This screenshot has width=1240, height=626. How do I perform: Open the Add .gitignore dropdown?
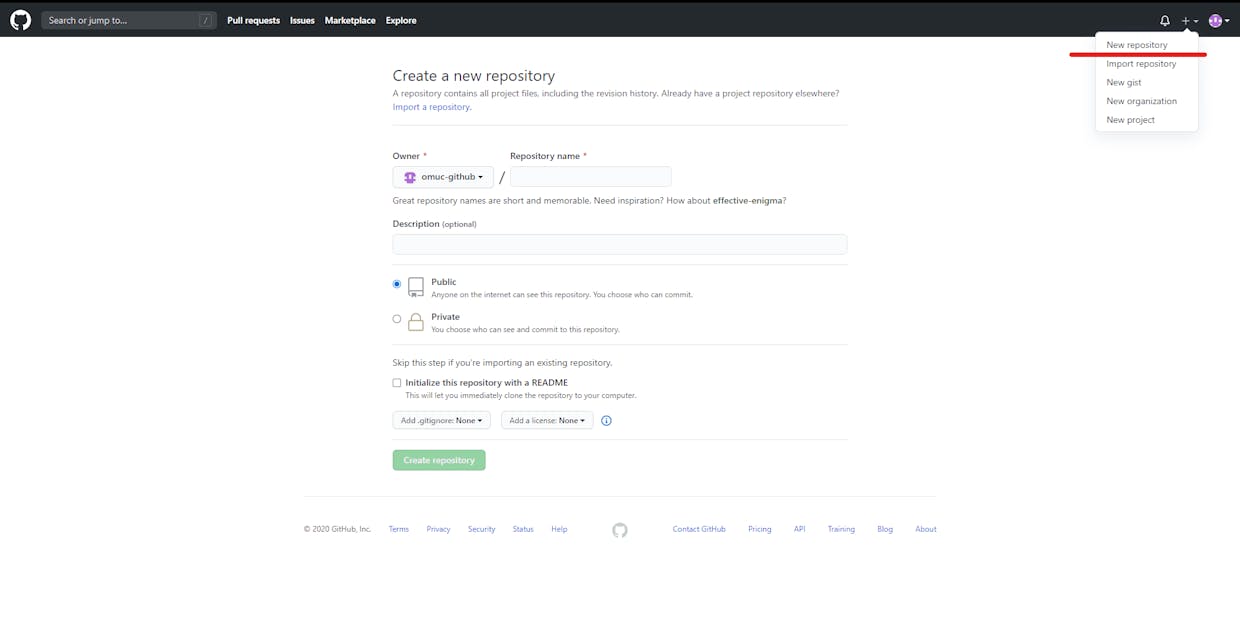click(441, 421)
